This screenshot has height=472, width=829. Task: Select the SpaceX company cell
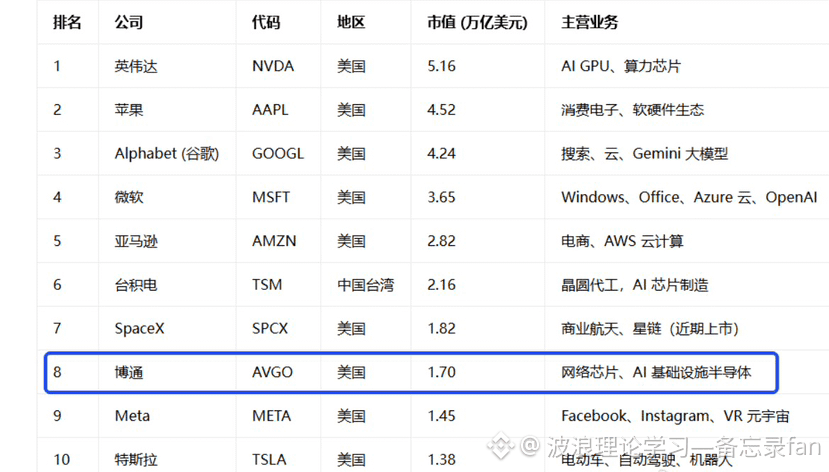pos(140,329)
